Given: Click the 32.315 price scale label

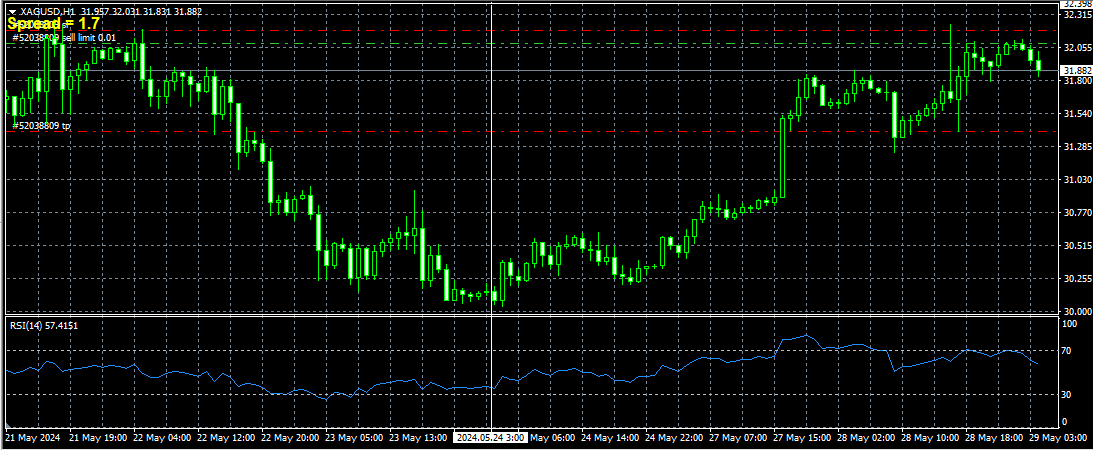Looking at the screenshot, I should click(1077, 15).
